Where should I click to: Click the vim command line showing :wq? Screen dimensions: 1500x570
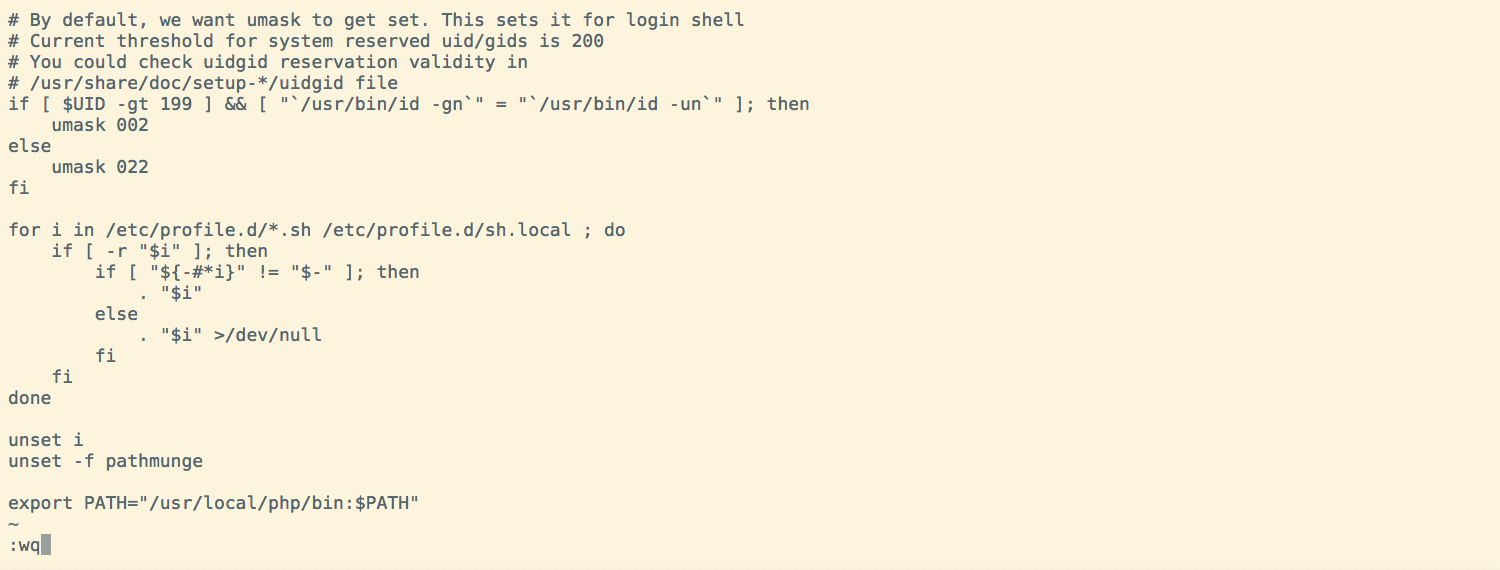(24, 546)
